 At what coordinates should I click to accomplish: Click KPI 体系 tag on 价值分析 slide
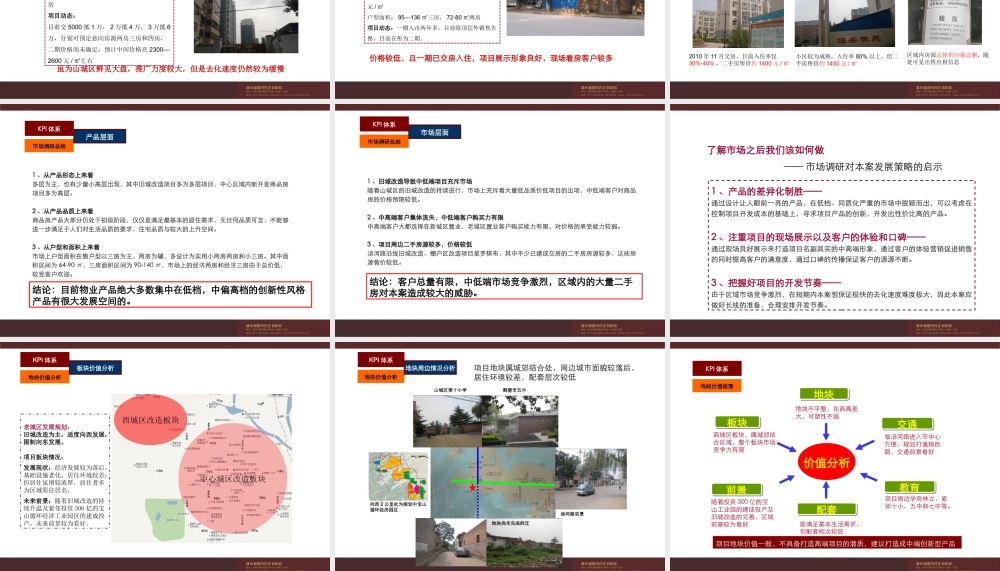coord(717,369)
